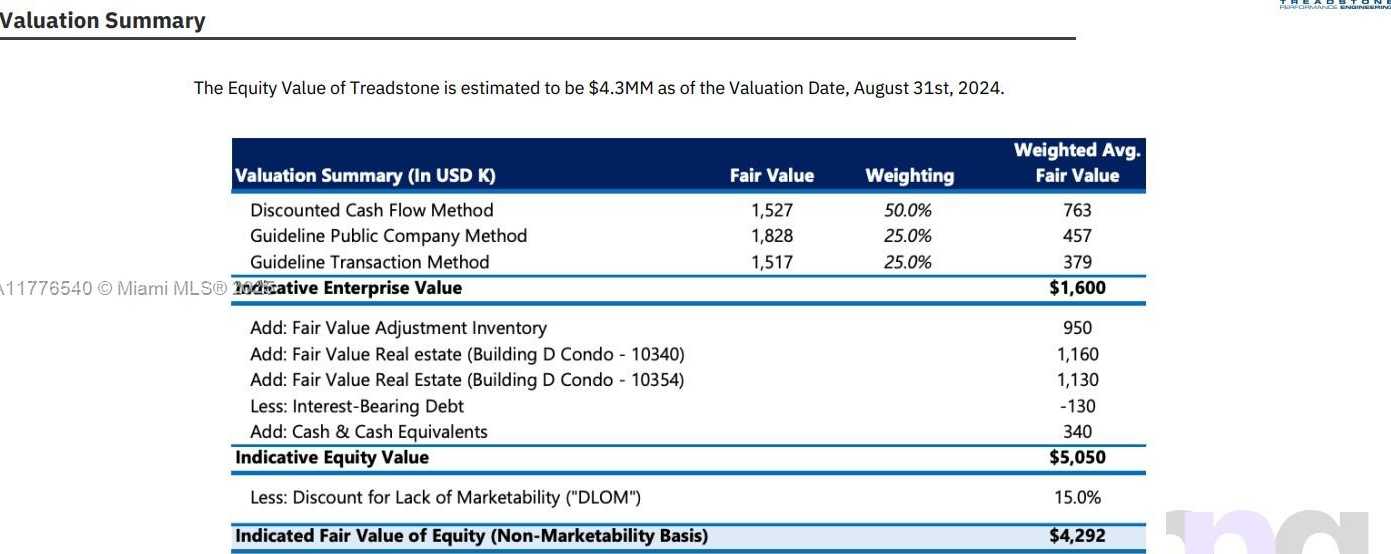Click the Treadstone logo in the corner
Image resolution: width=1391 pixels, height=554 pixels.
click(1335, 5)
